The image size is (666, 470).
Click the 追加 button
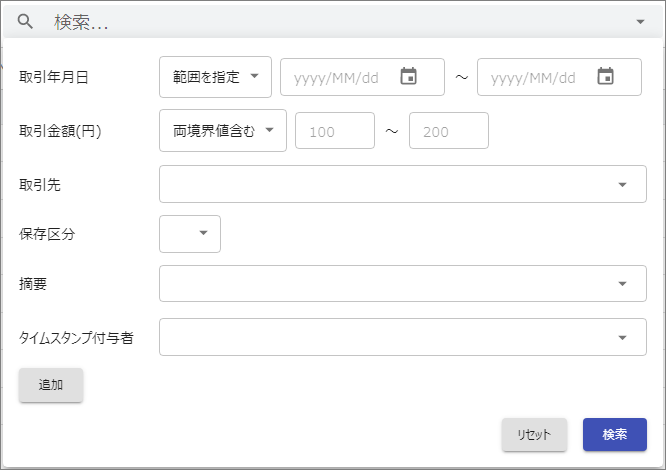pos(51,385)
